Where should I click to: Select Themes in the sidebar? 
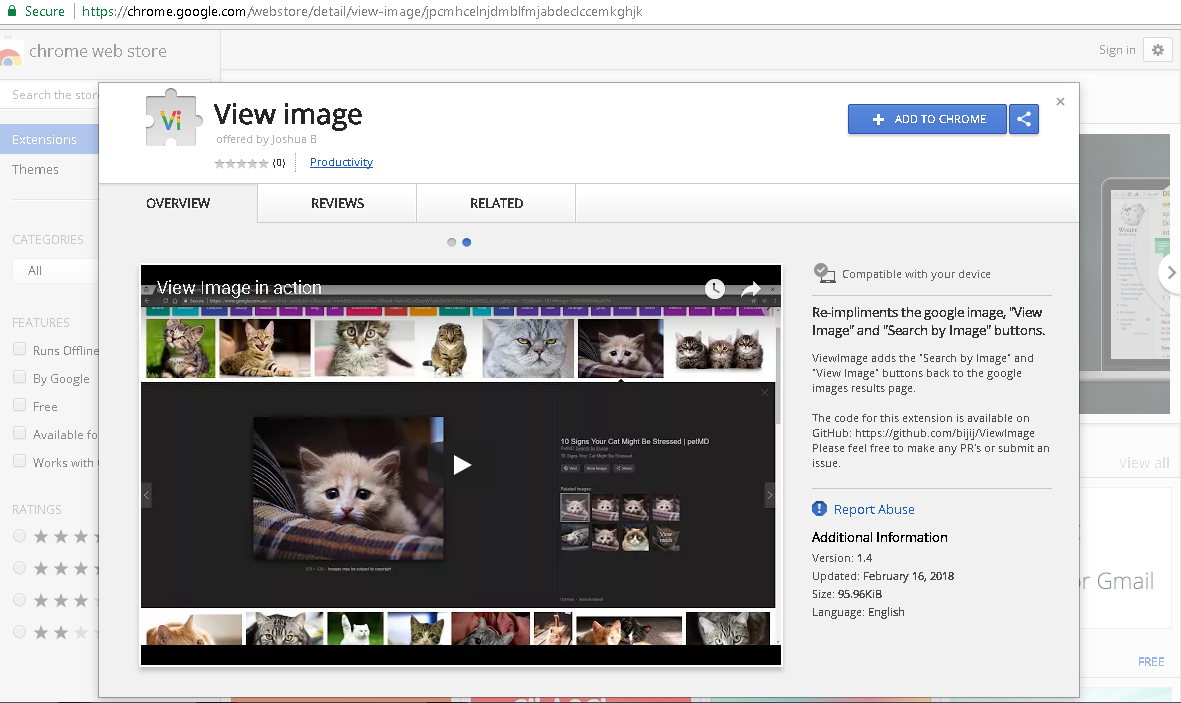[35, 170]
